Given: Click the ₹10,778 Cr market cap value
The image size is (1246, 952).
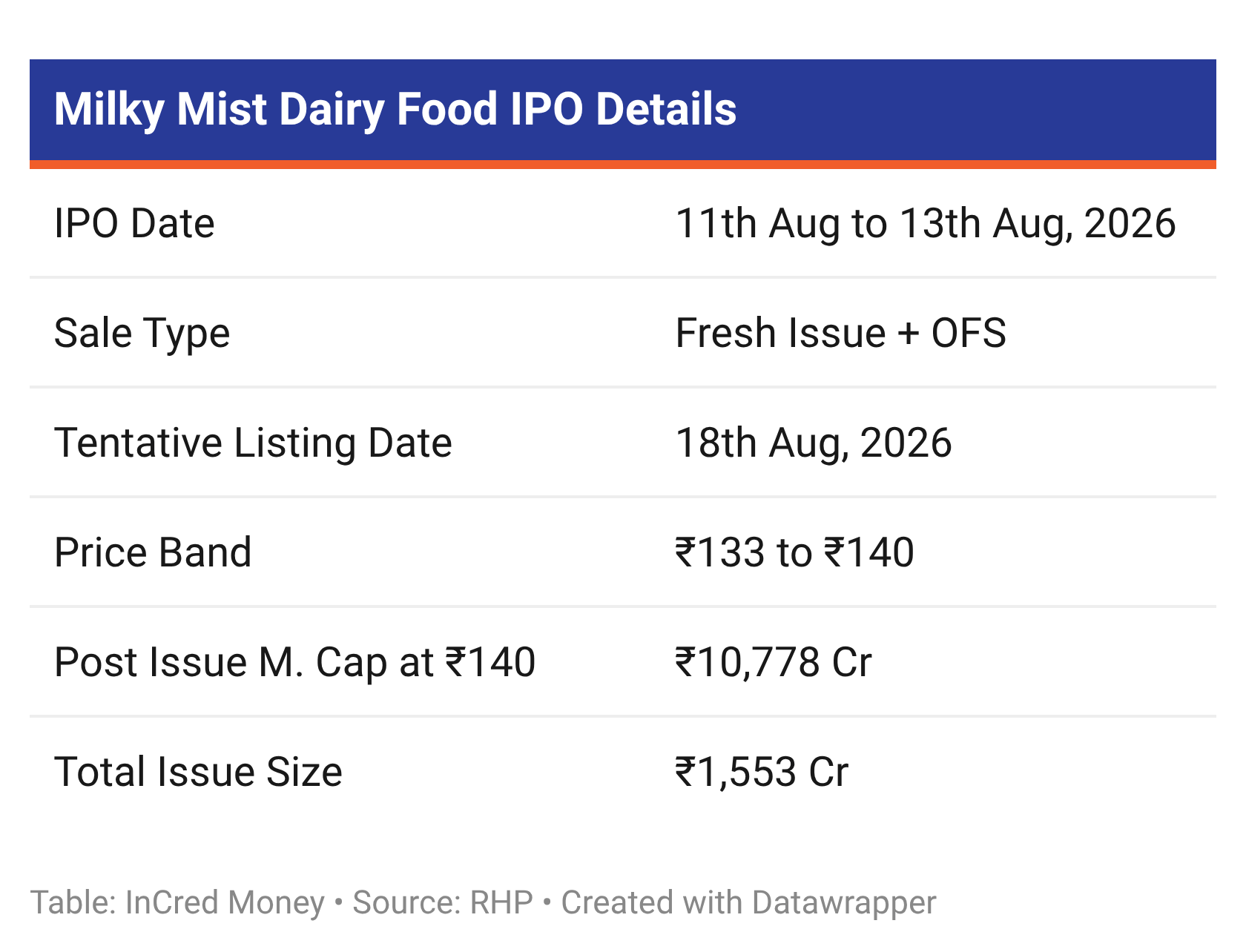Looking at the screenshot, I should [774, 663].
